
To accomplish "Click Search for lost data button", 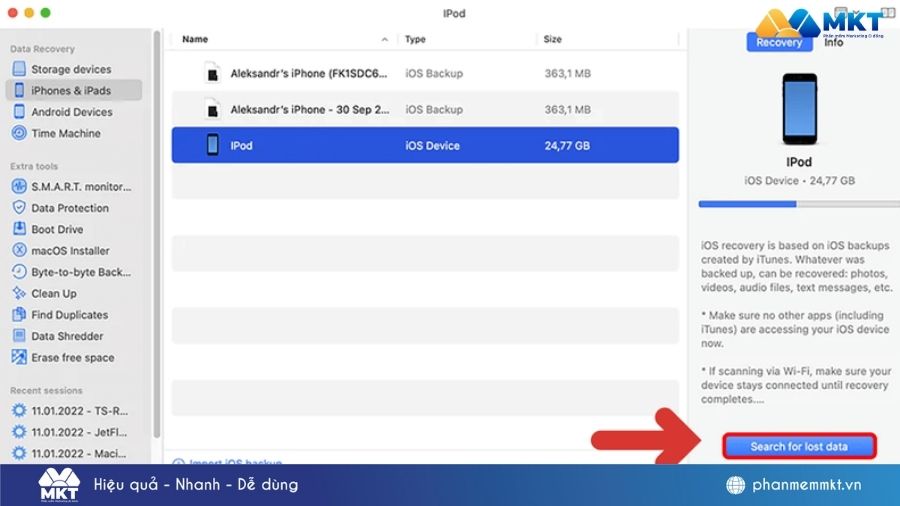I will click(799, 446).
